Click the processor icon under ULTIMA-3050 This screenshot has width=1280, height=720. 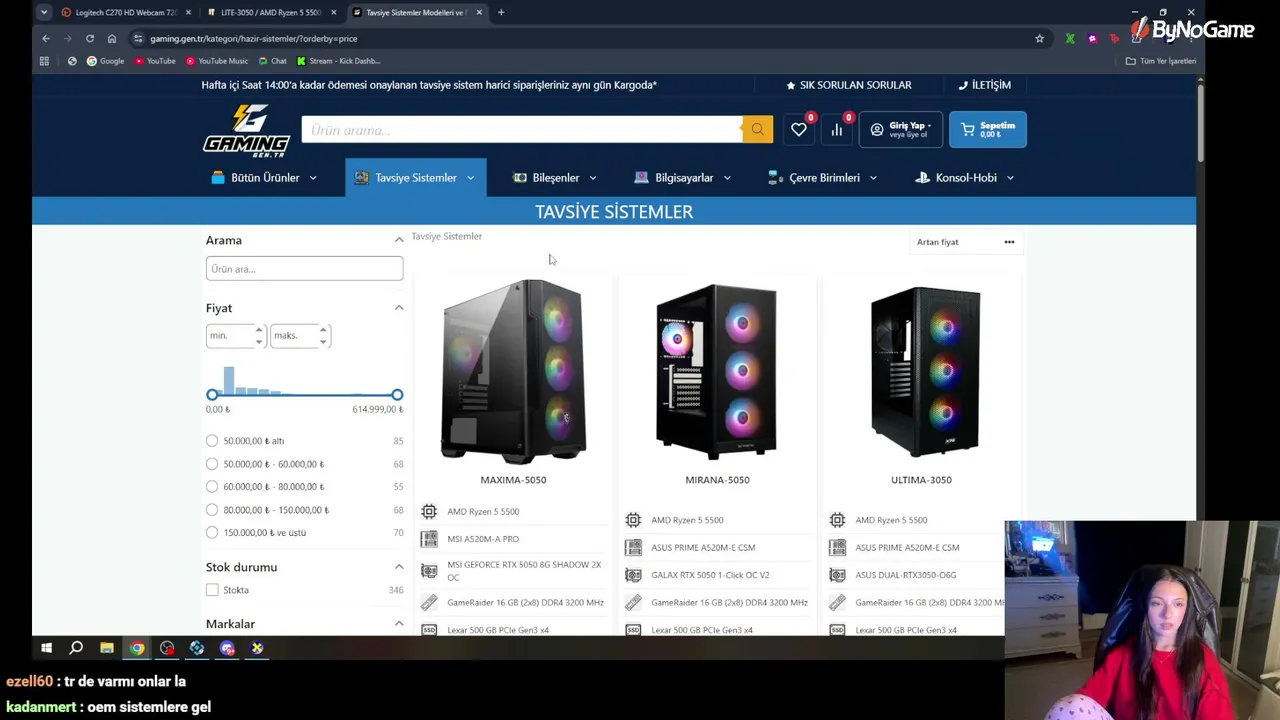837,520
